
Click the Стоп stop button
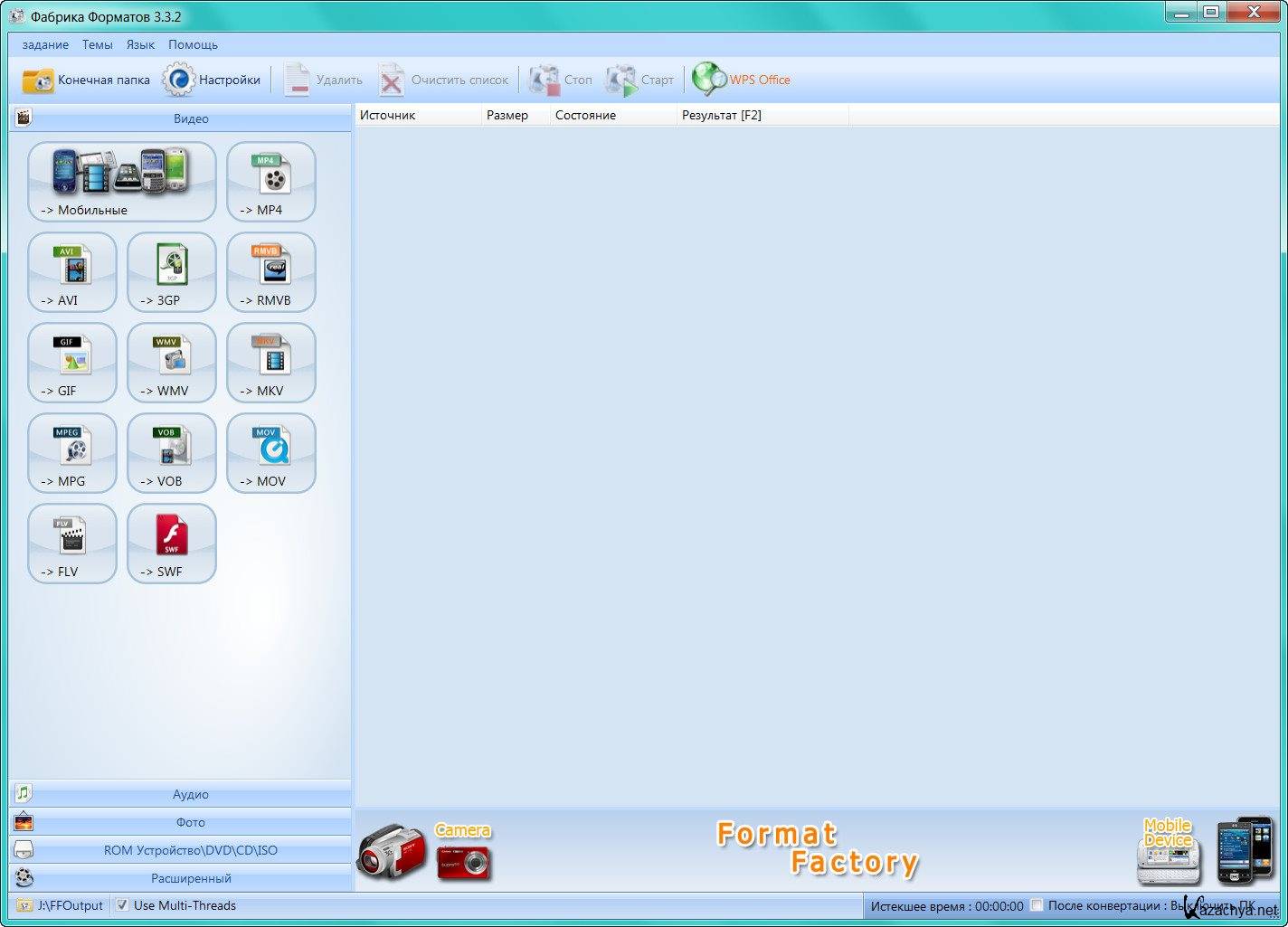pyautogui.click(x=561, y=80)
